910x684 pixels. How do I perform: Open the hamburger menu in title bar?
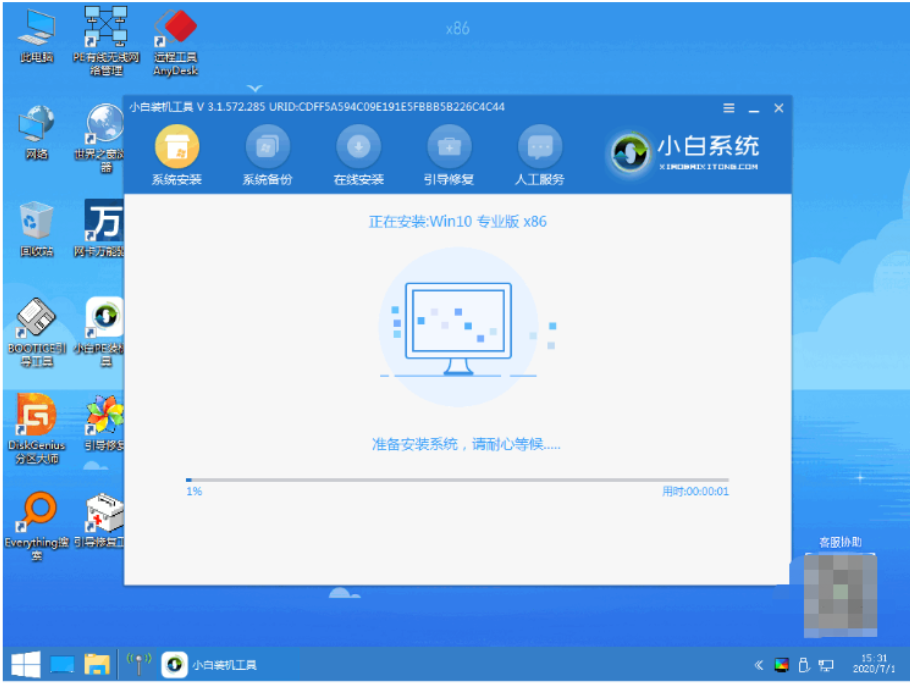tap(728, 108)
